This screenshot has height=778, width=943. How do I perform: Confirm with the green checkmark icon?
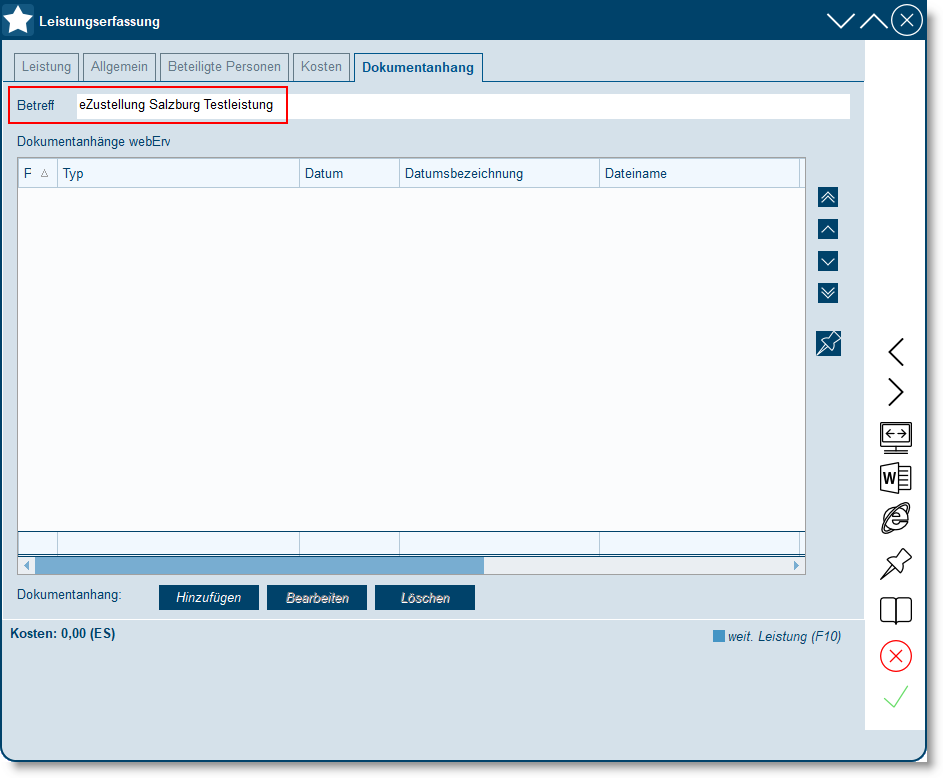pos(895,698)
